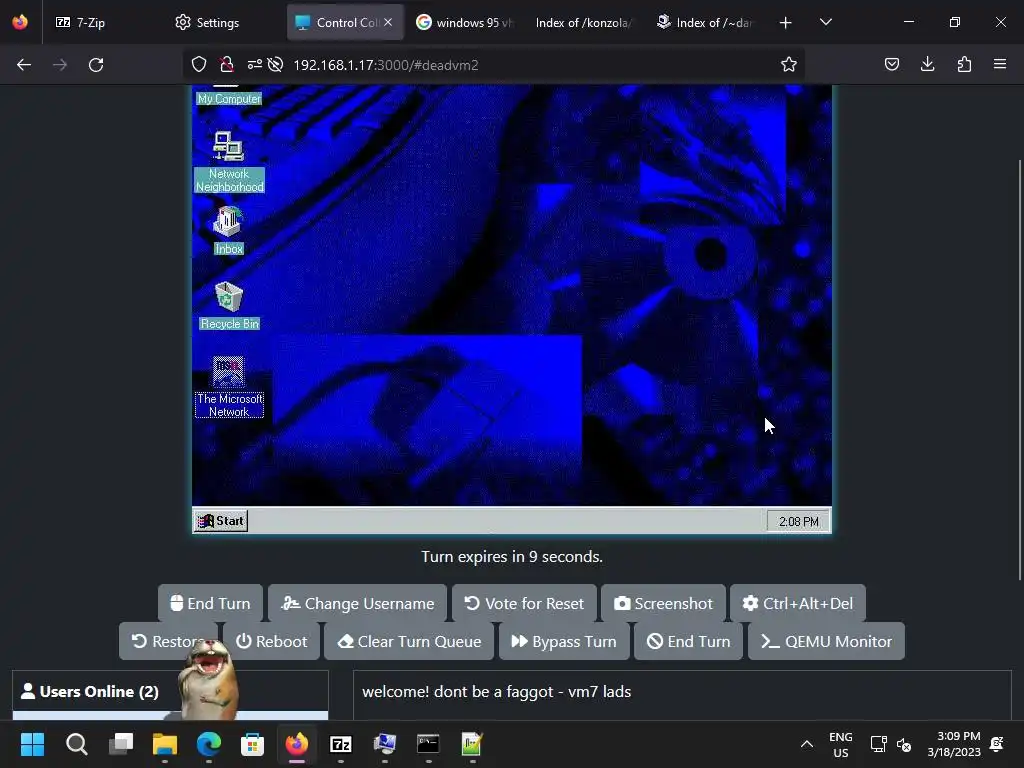
Task: Go back with the browser back arrow
Action: pyautogui.click(x=24, y=65)
